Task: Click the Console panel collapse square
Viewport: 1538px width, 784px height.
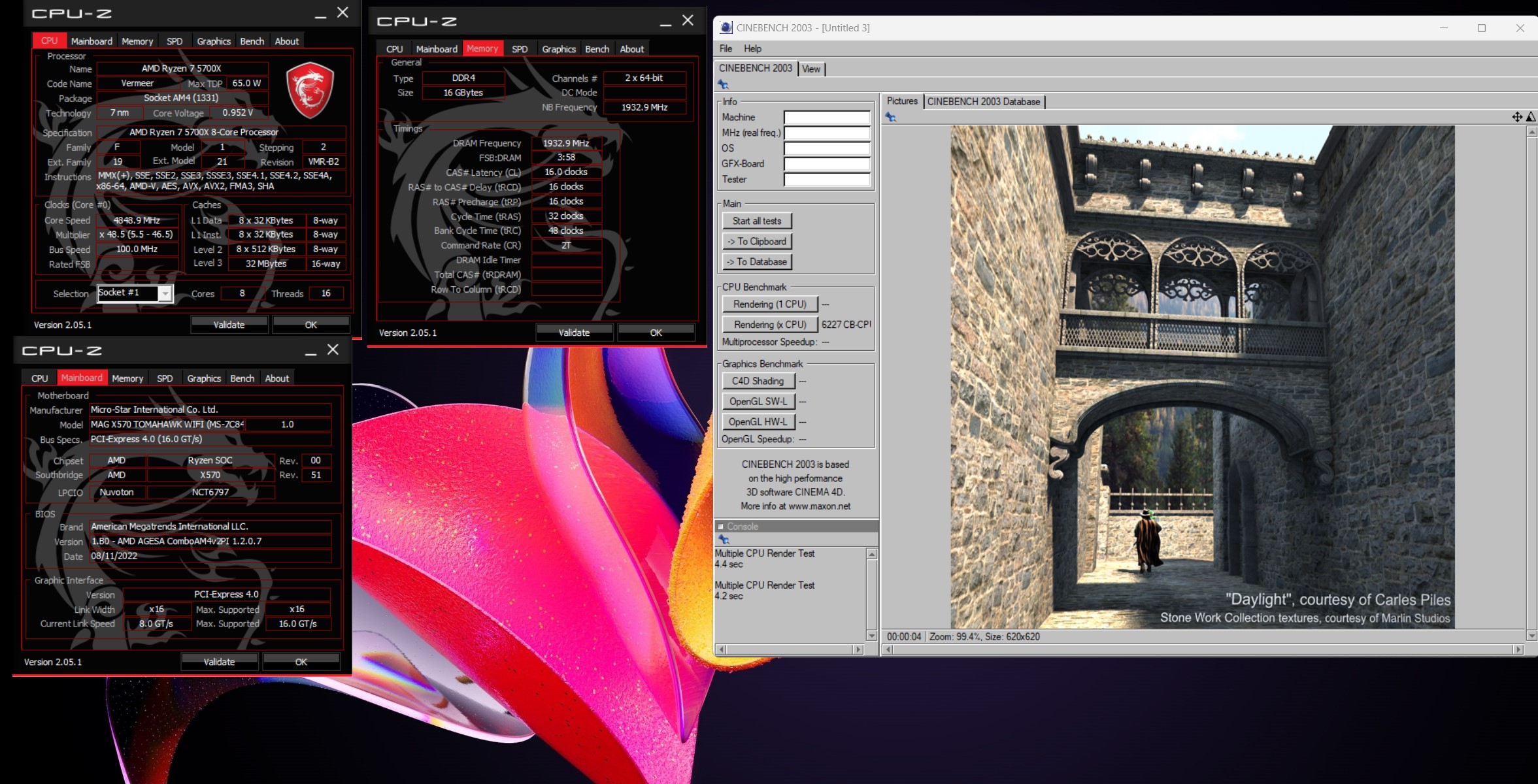Action: coord(721,527)
